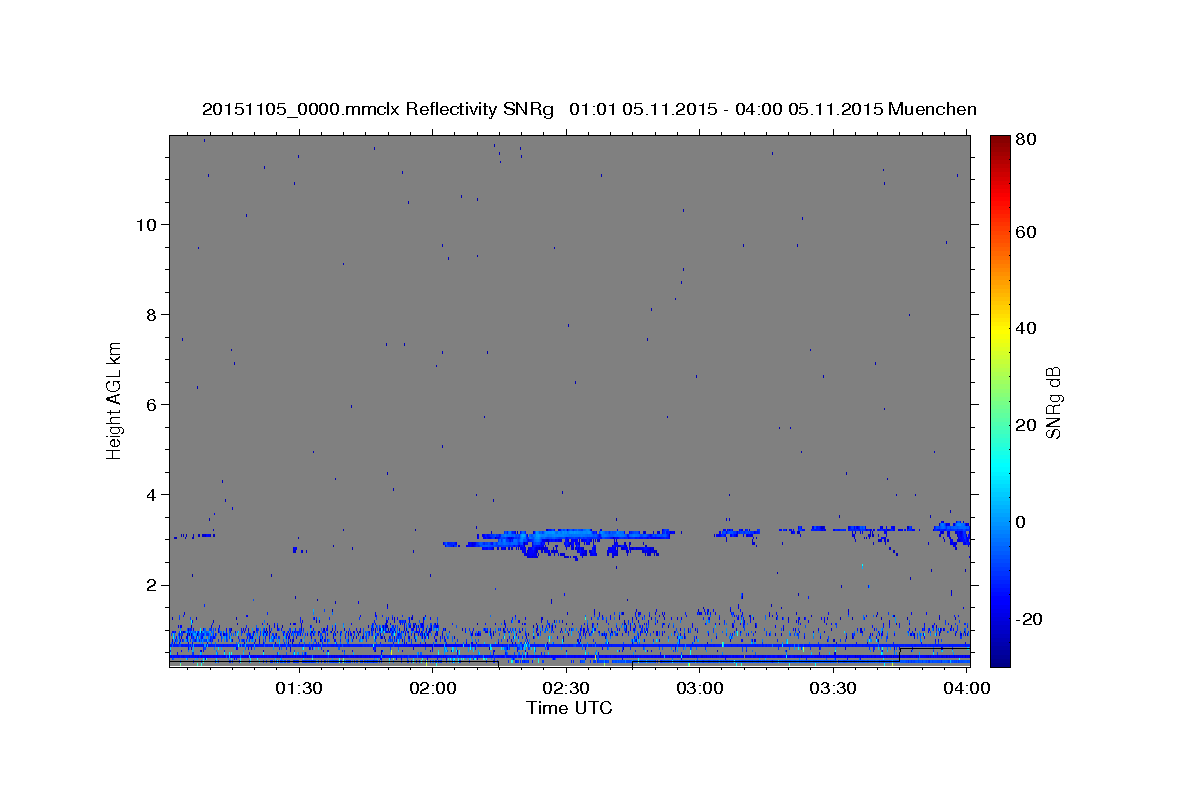Screen dimensions: 1200x800
Task: Click the colorbar value 80
Action: coord(1025,140)
